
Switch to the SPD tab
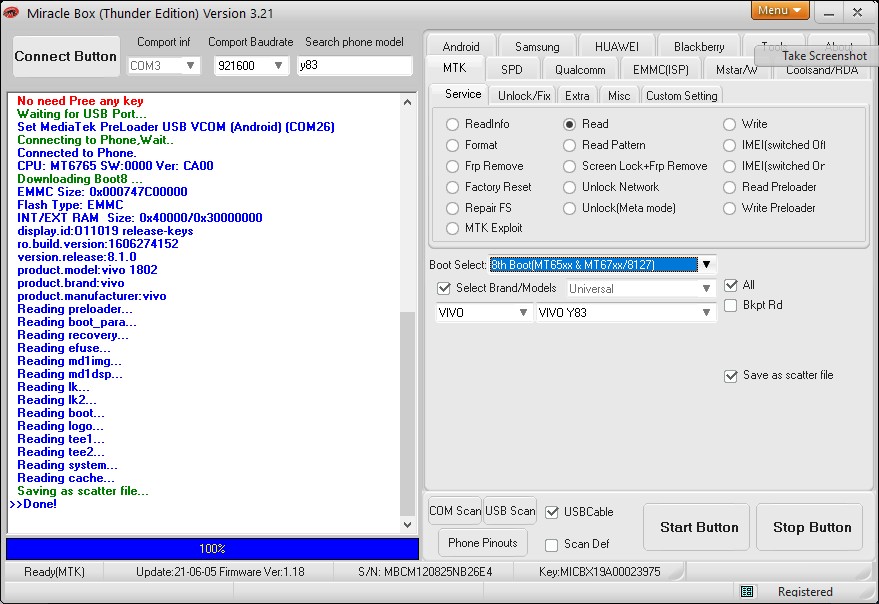click(x=511, y=70)
